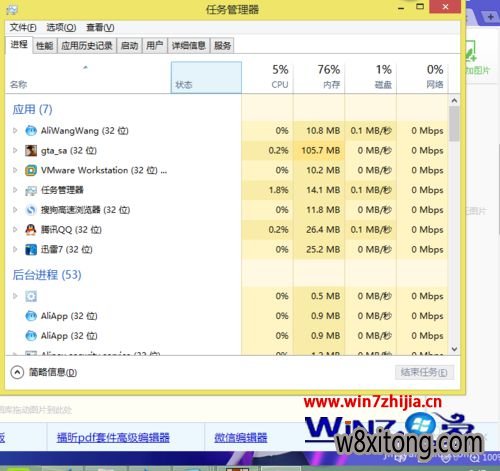The image size is (500, 471).
Task: Collapse to 简略信息 view arrow
Action: pos(17,372)
